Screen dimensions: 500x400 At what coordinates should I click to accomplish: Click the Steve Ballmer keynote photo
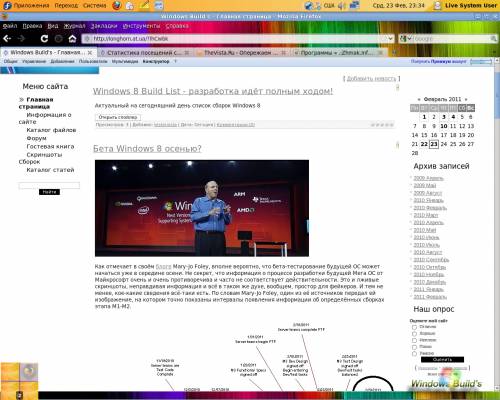(x=202, y=208)
